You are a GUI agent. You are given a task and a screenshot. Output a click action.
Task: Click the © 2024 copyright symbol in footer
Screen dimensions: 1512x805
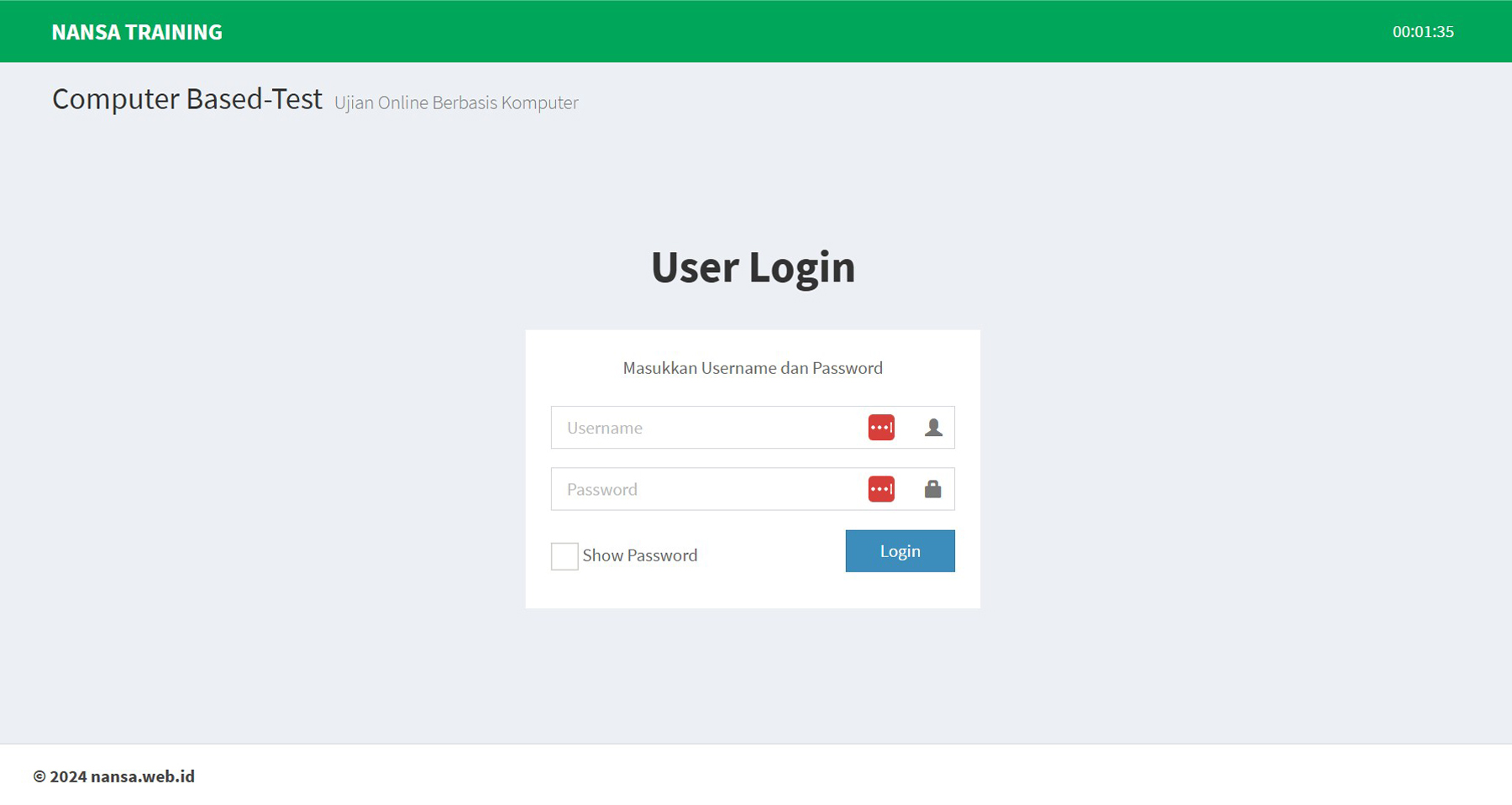click(39, 776)
